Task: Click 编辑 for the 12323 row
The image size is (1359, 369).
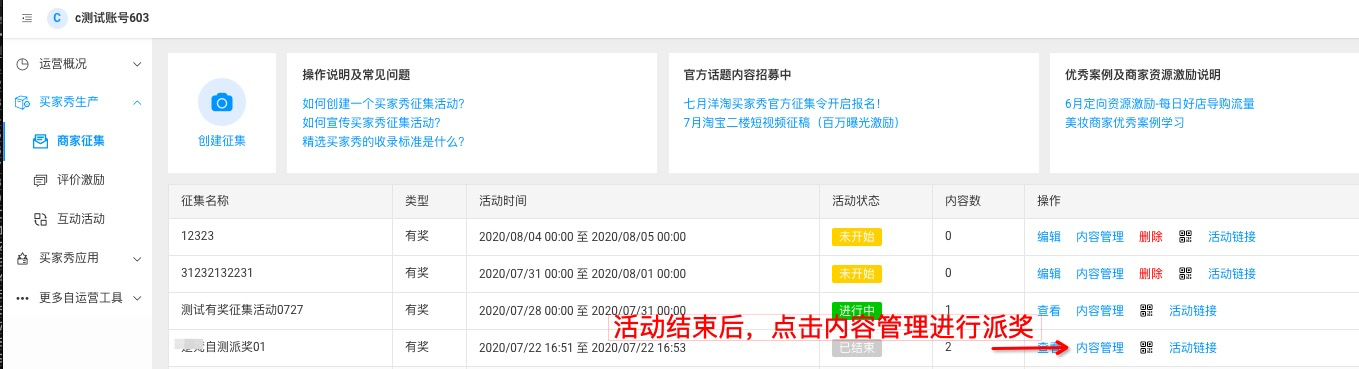Action: (1049, 237)
